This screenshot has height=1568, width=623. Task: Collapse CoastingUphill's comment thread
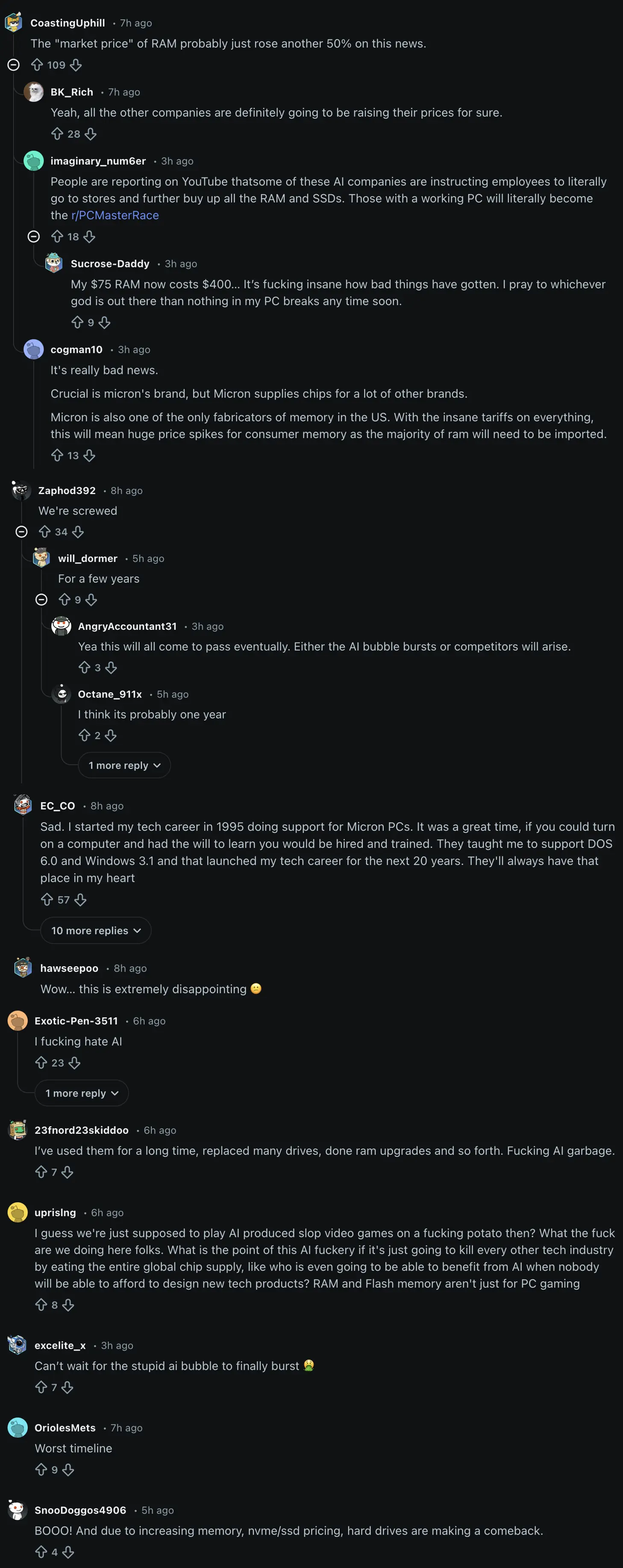pos(13,65)
